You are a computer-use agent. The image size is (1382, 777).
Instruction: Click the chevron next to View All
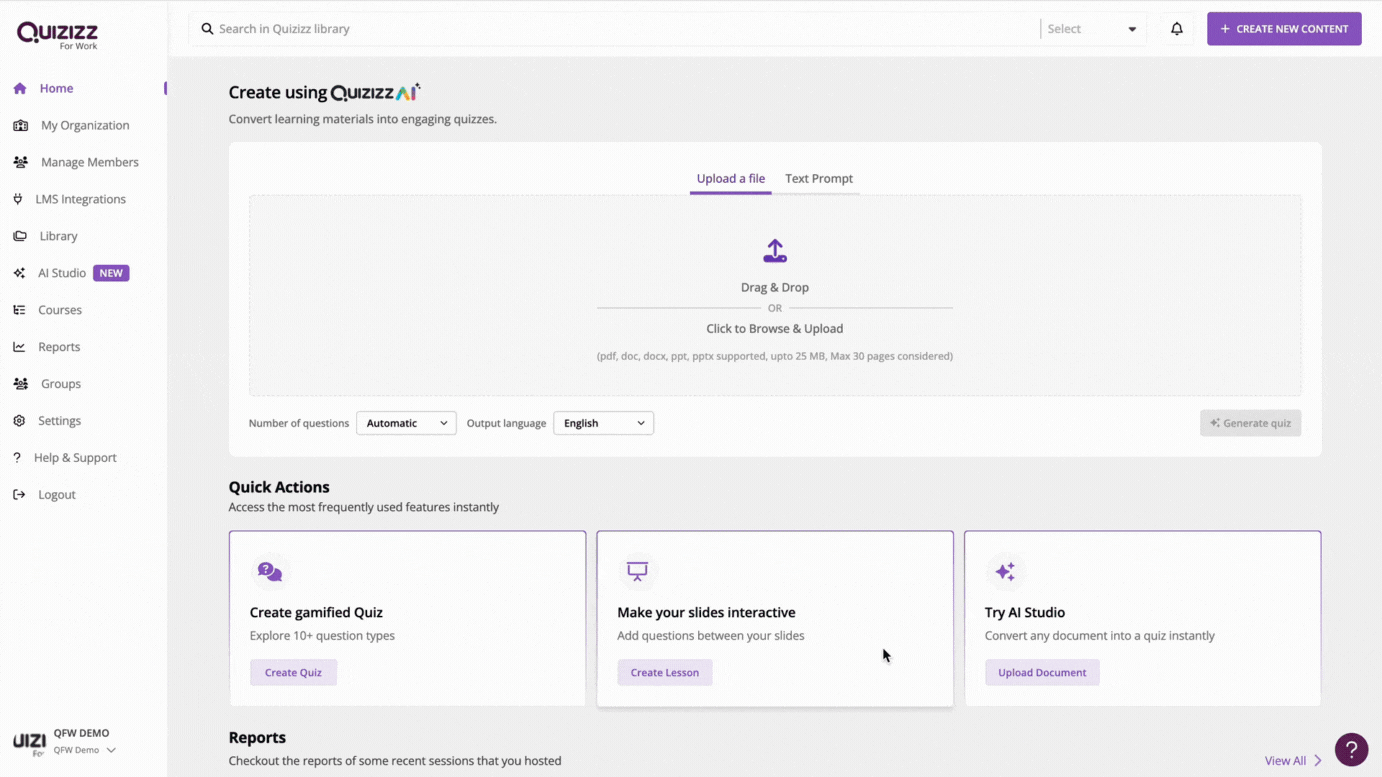[1318, 761]
